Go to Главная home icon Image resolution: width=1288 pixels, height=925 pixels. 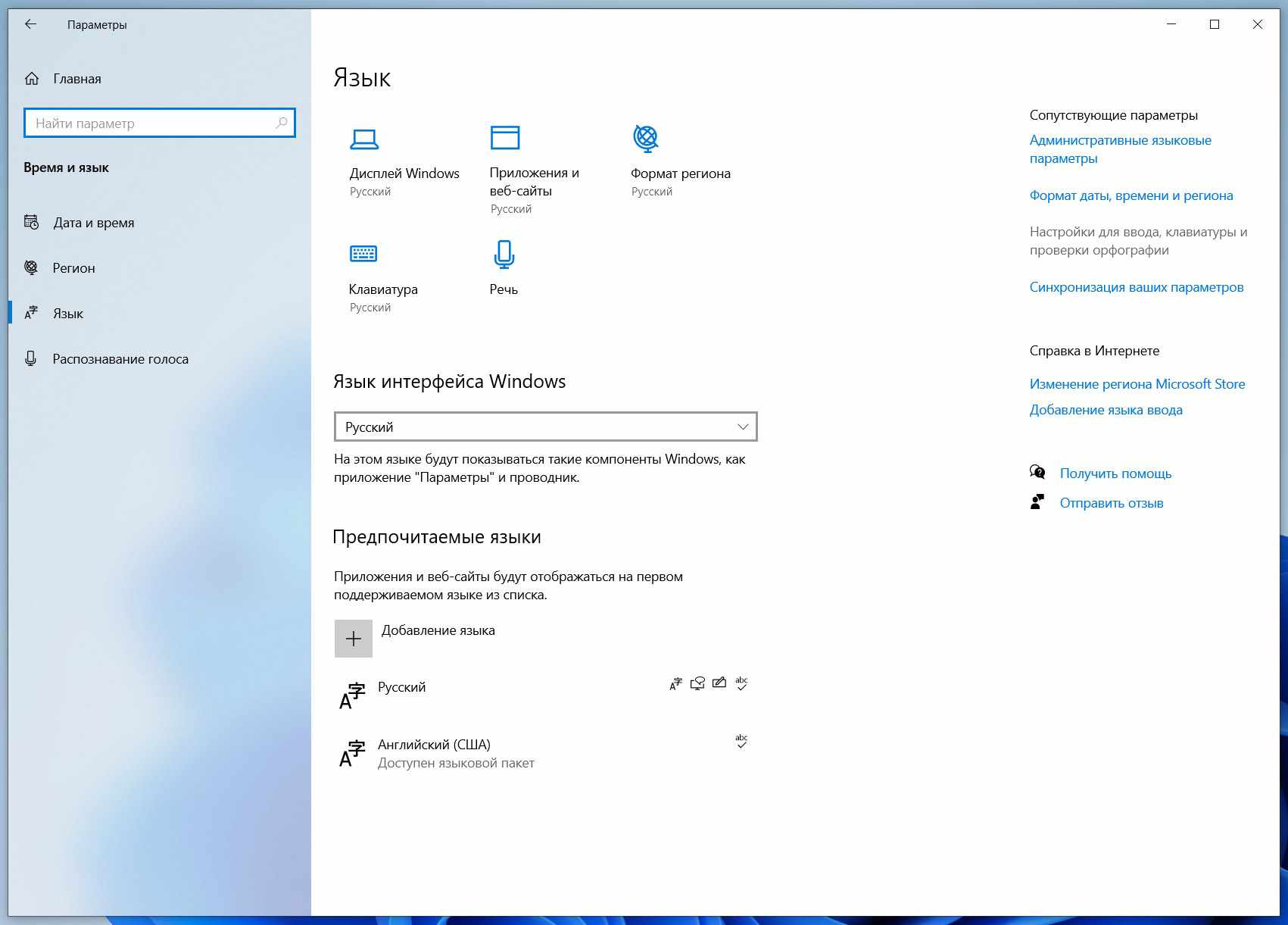tap(32, 79)
